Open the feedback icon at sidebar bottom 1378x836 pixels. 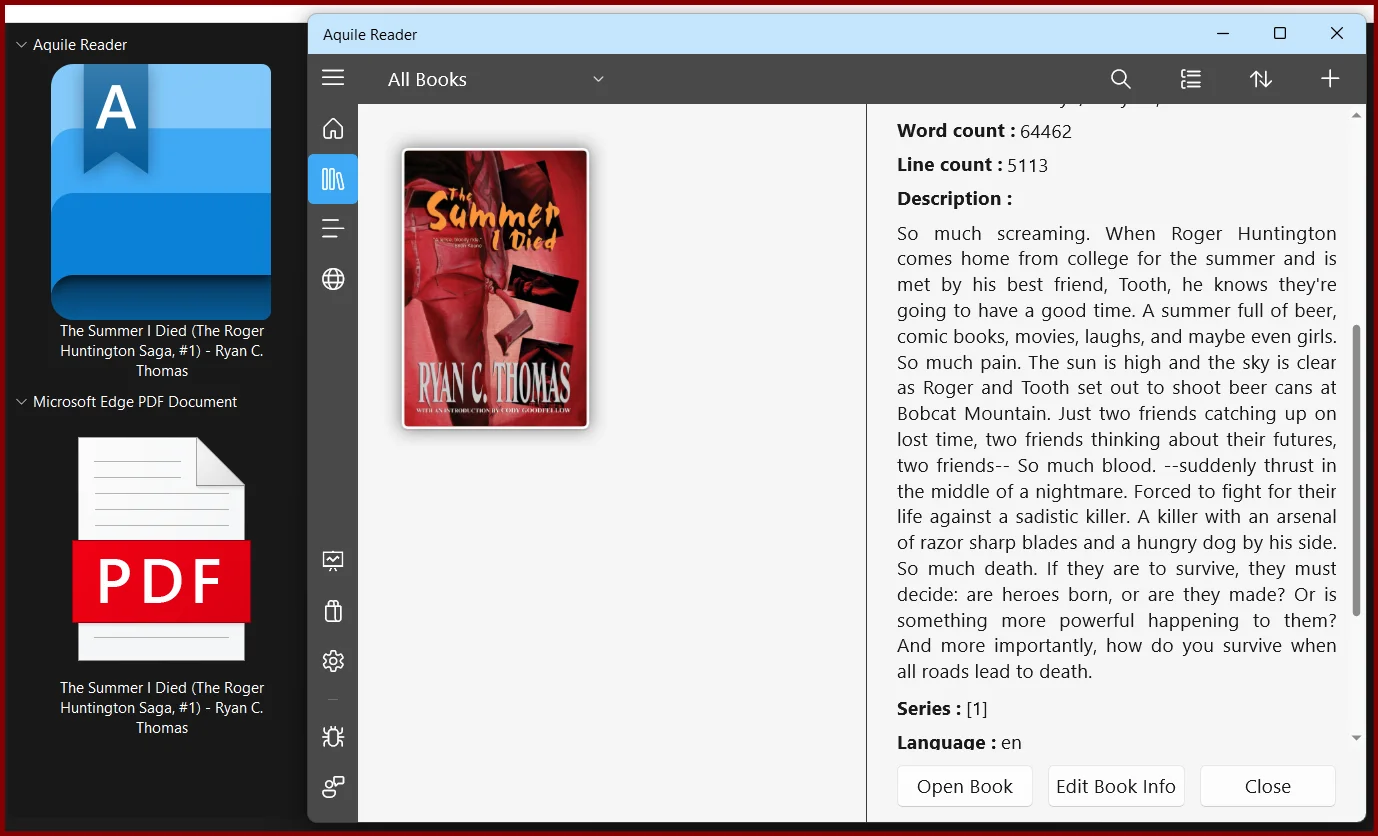pos(333,787)
